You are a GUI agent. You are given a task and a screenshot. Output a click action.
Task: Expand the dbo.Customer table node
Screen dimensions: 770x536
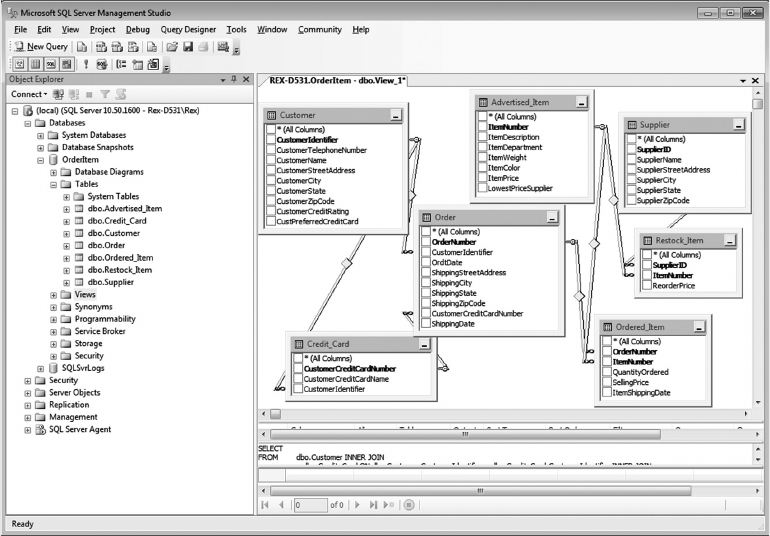[x=66, y=234]
